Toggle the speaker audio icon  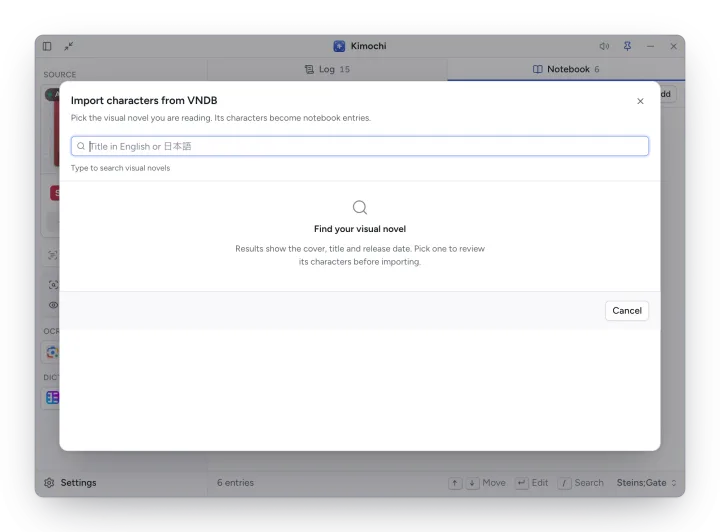tap(604, 46)
